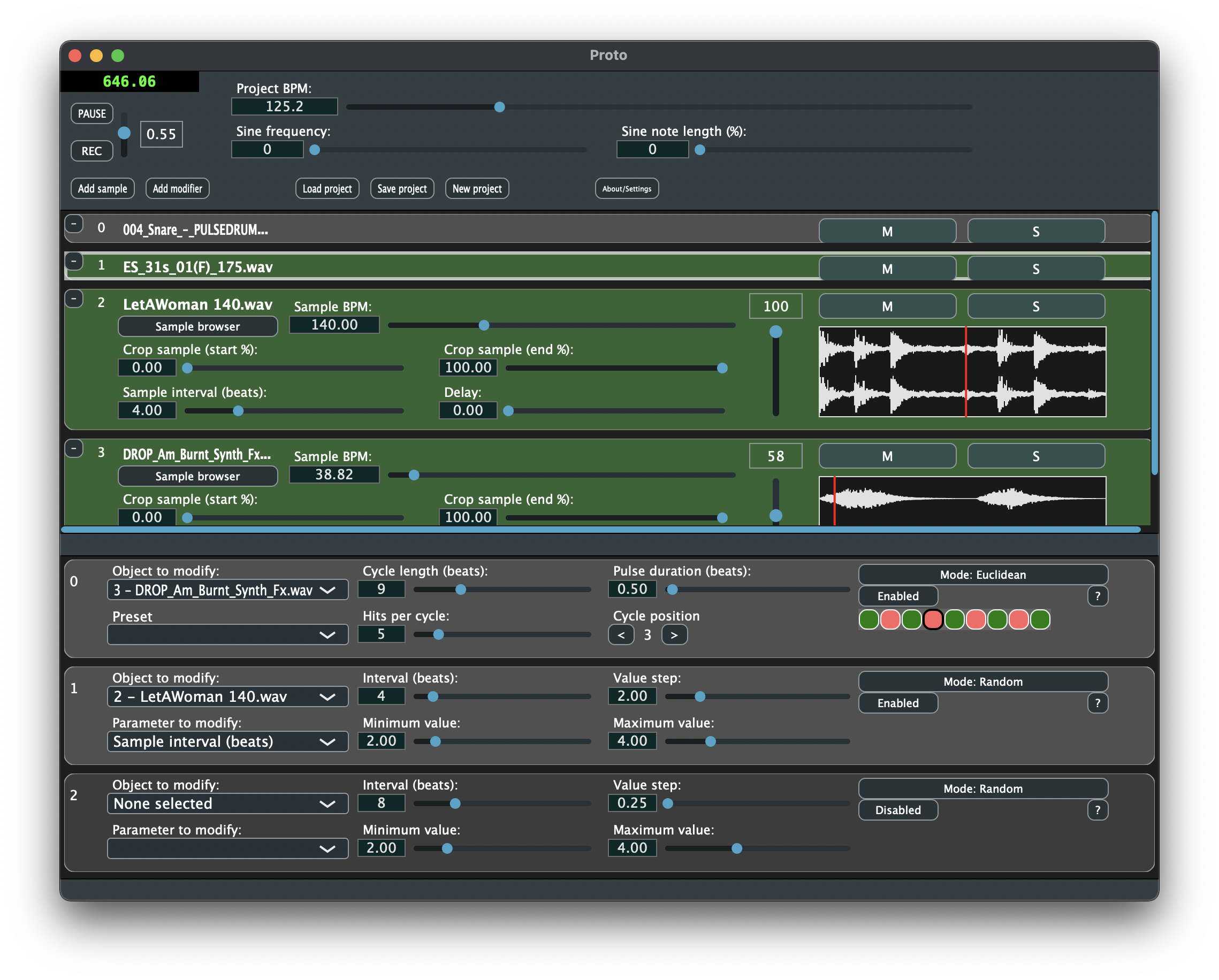Step cycle position back with < arrow
The width and height of the screenshot is (1219, 980).
(x=621, y=634)
